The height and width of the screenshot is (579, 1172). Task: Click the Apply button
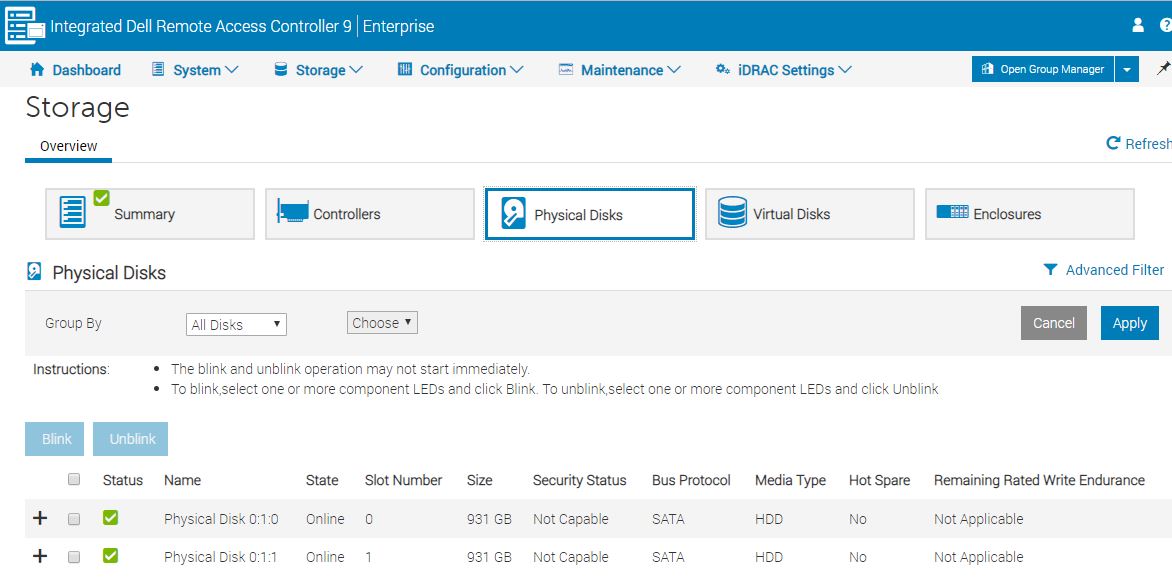tap(1129, 323)
